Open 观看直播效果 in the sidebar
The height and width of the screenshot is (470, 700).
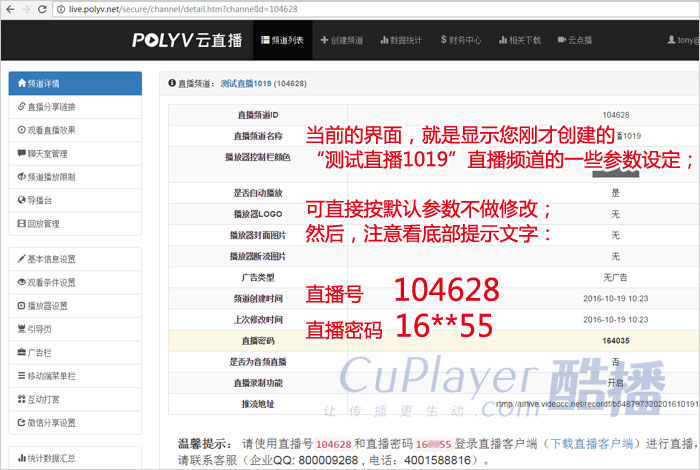(75, 130)
